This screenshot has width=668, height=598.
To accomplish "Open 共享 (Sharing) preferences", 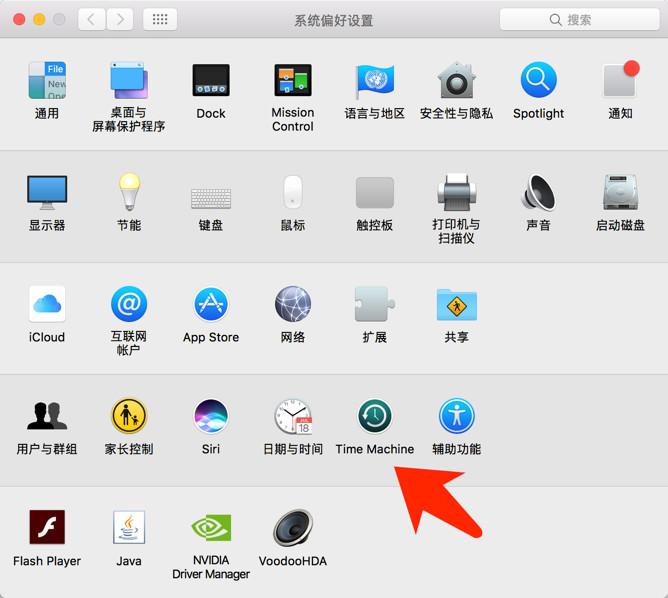I will point(456,305).
